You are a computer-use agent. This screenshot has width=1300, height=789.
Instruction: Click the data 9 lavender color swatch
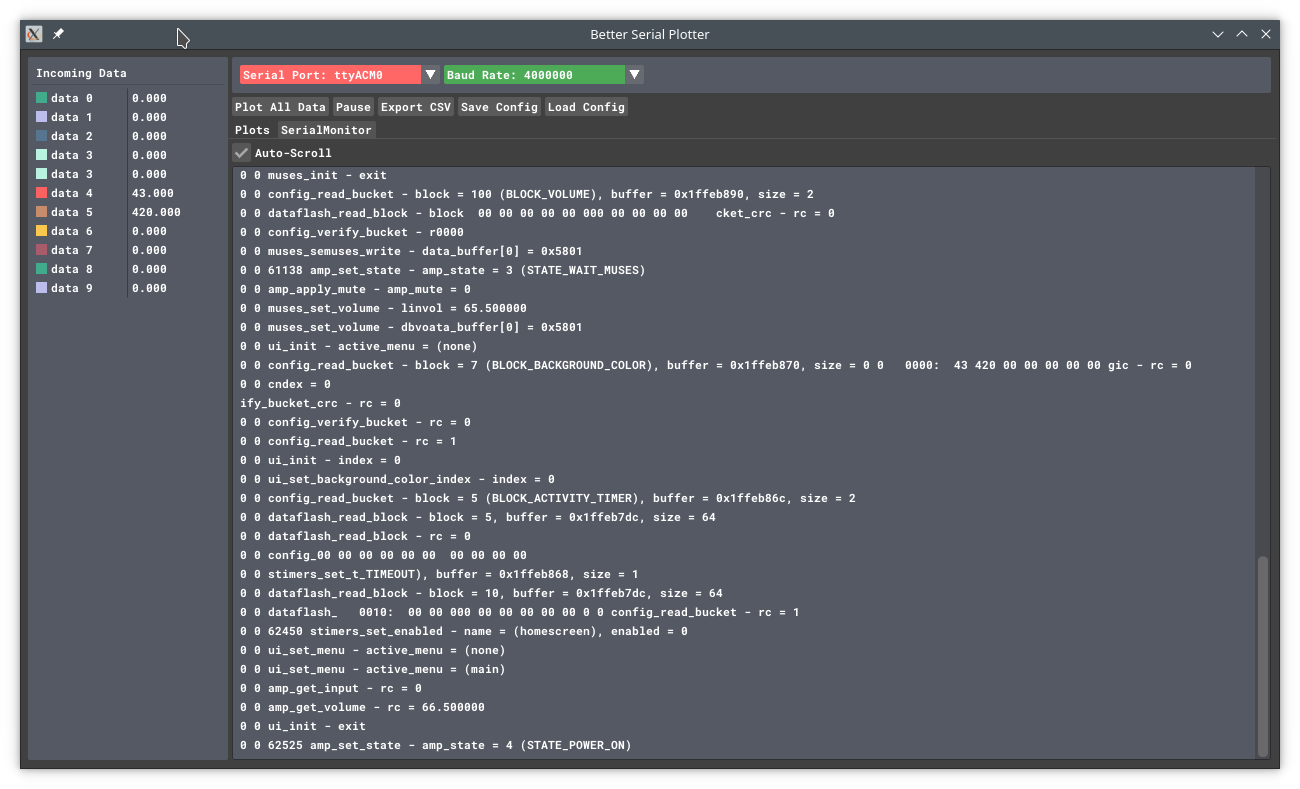point(42,288)
